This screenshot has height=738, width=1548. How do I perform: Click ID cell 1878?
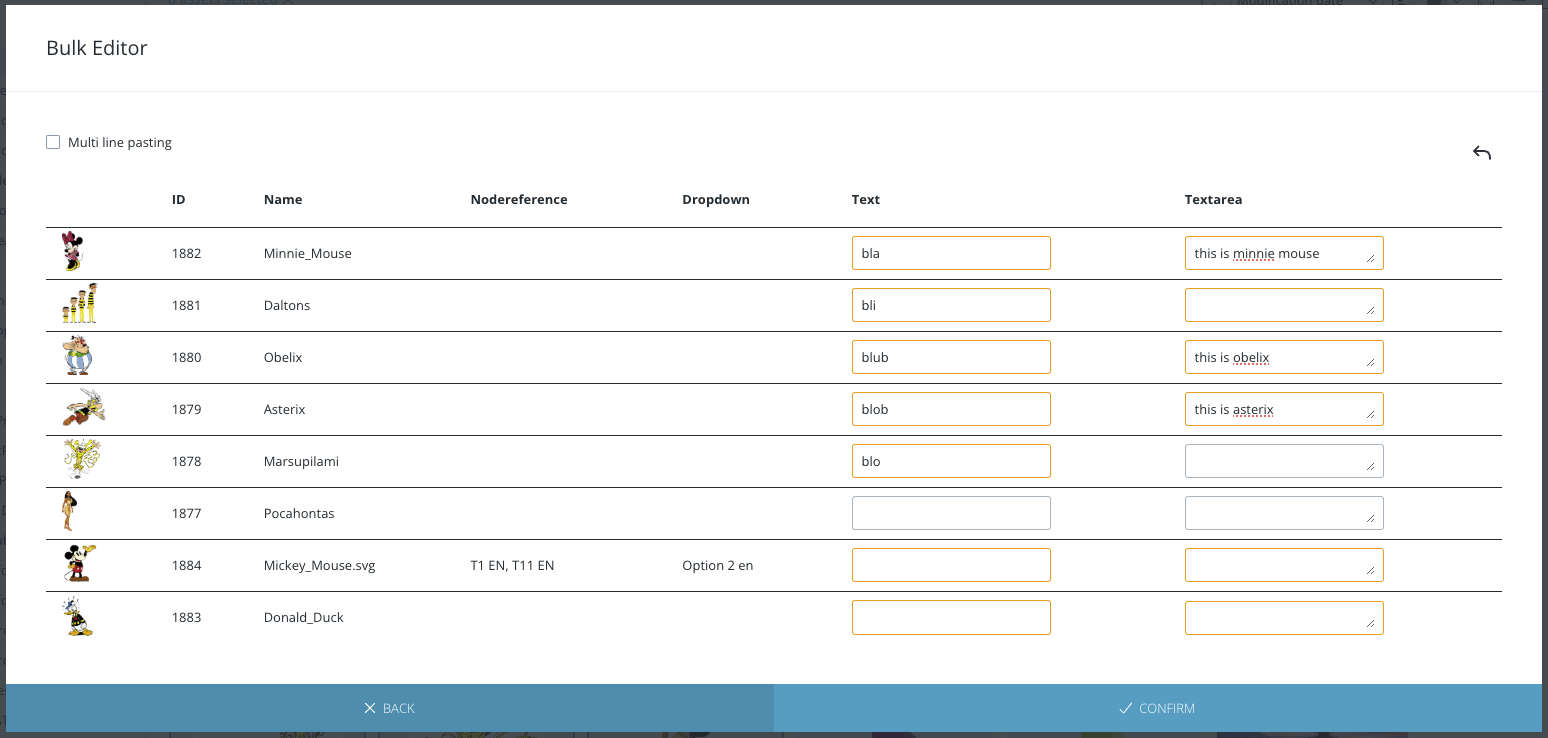click(186, 461)
